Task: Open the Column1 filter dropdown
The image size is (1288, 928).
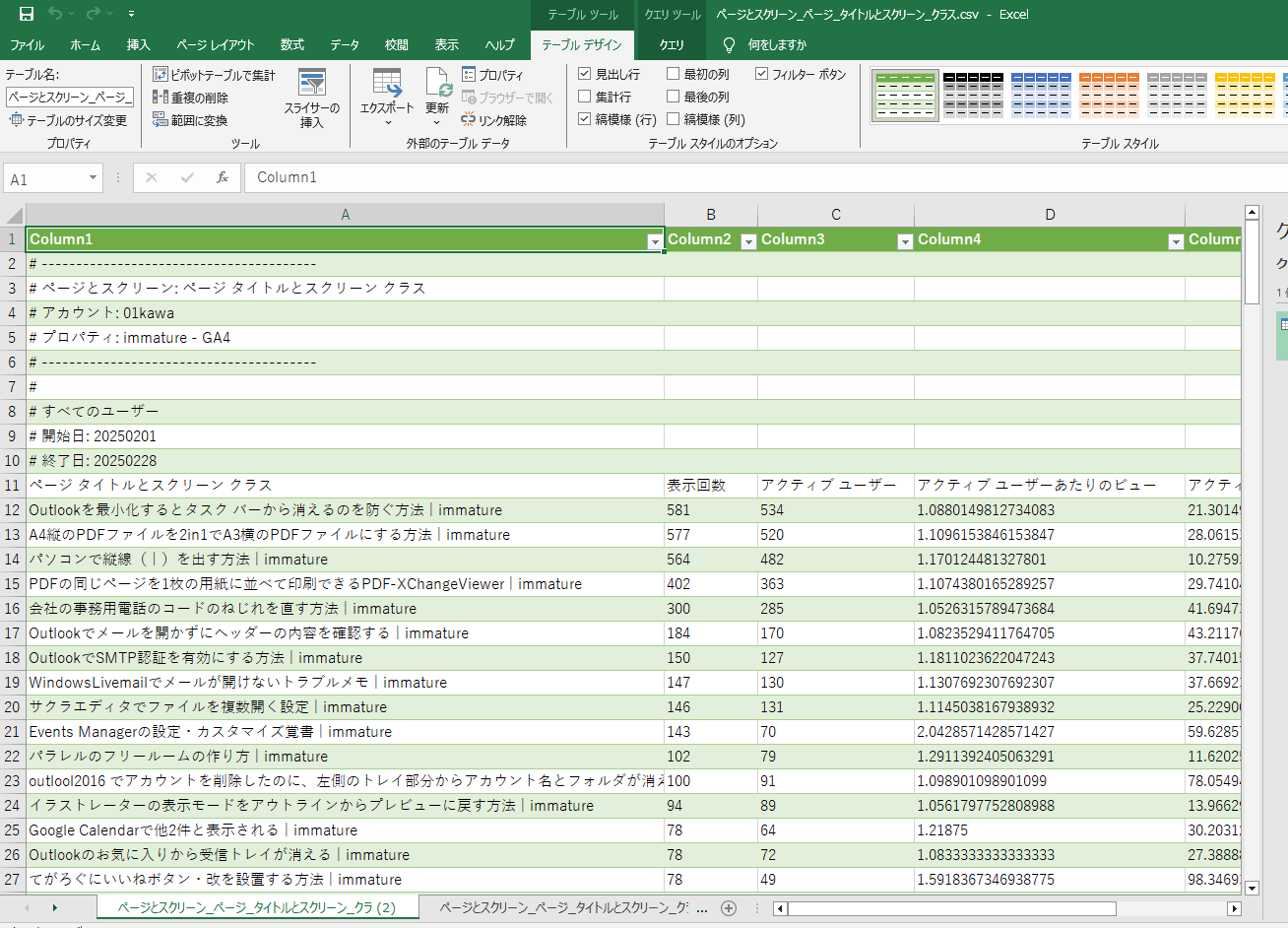Action: [x=655, y=240]
